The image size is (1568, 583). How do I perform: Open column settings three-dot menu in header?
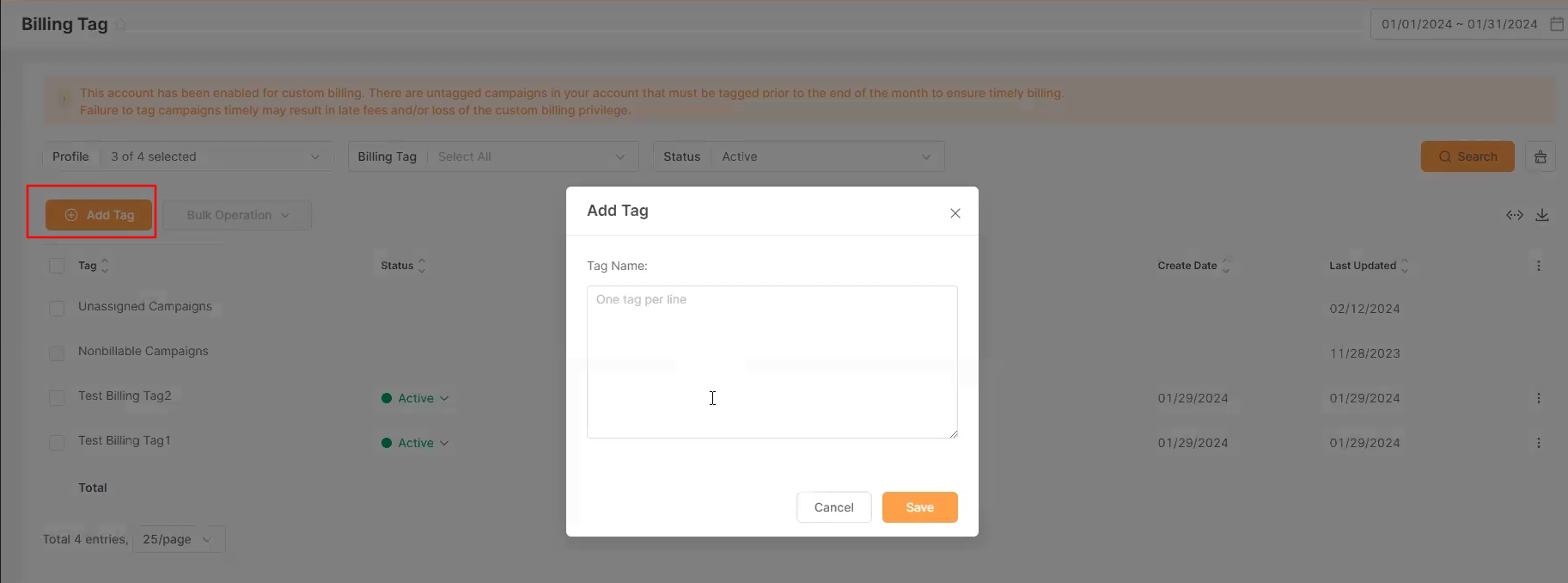1538,266
